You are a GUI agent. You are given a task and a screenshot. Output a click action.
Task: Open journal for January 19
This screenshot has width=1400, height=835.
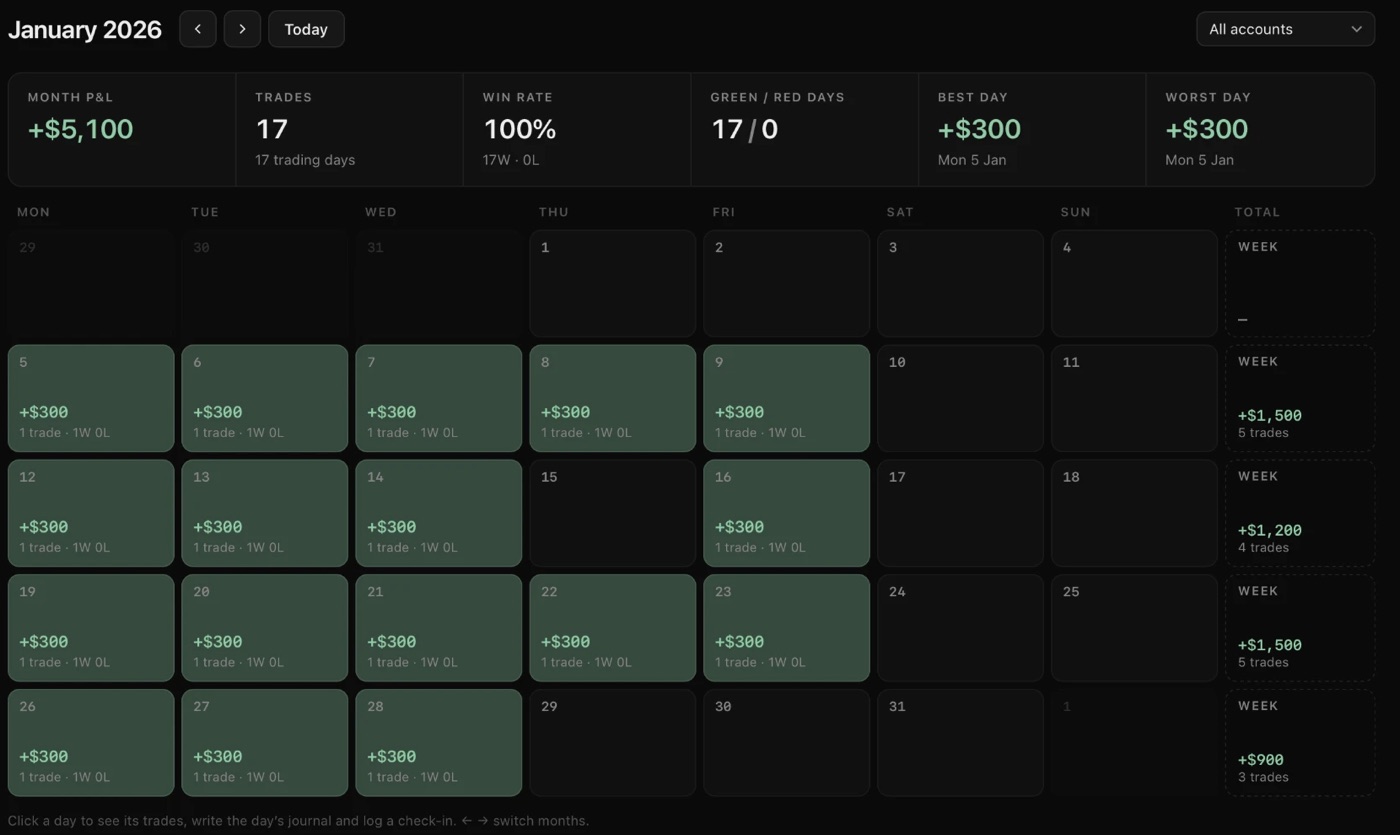(91, 628)
